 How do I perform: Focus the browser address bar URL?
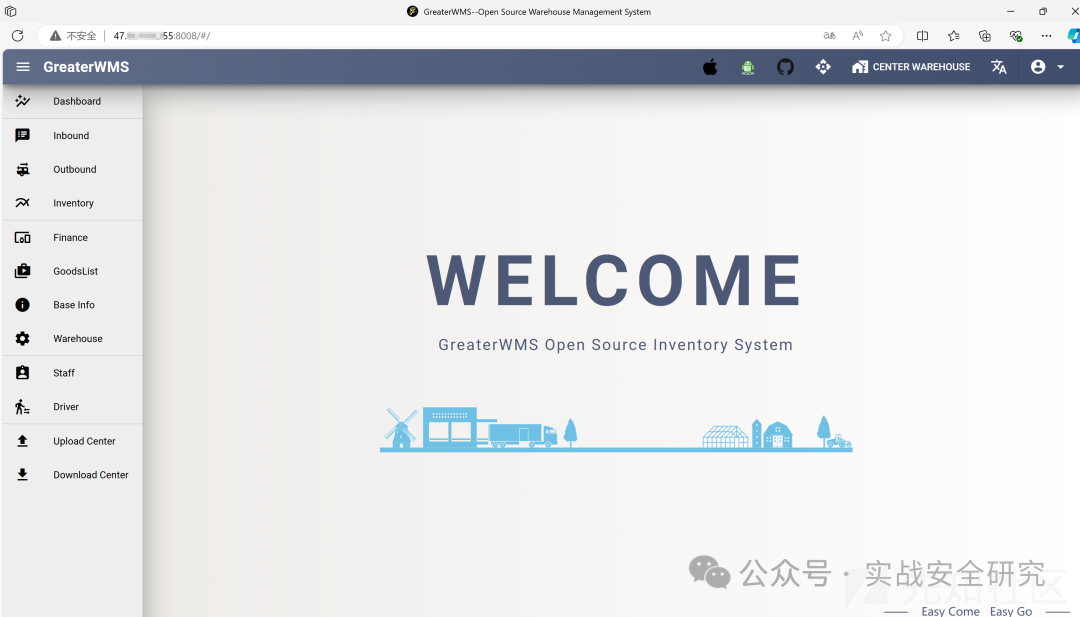(x=162, y=36)
